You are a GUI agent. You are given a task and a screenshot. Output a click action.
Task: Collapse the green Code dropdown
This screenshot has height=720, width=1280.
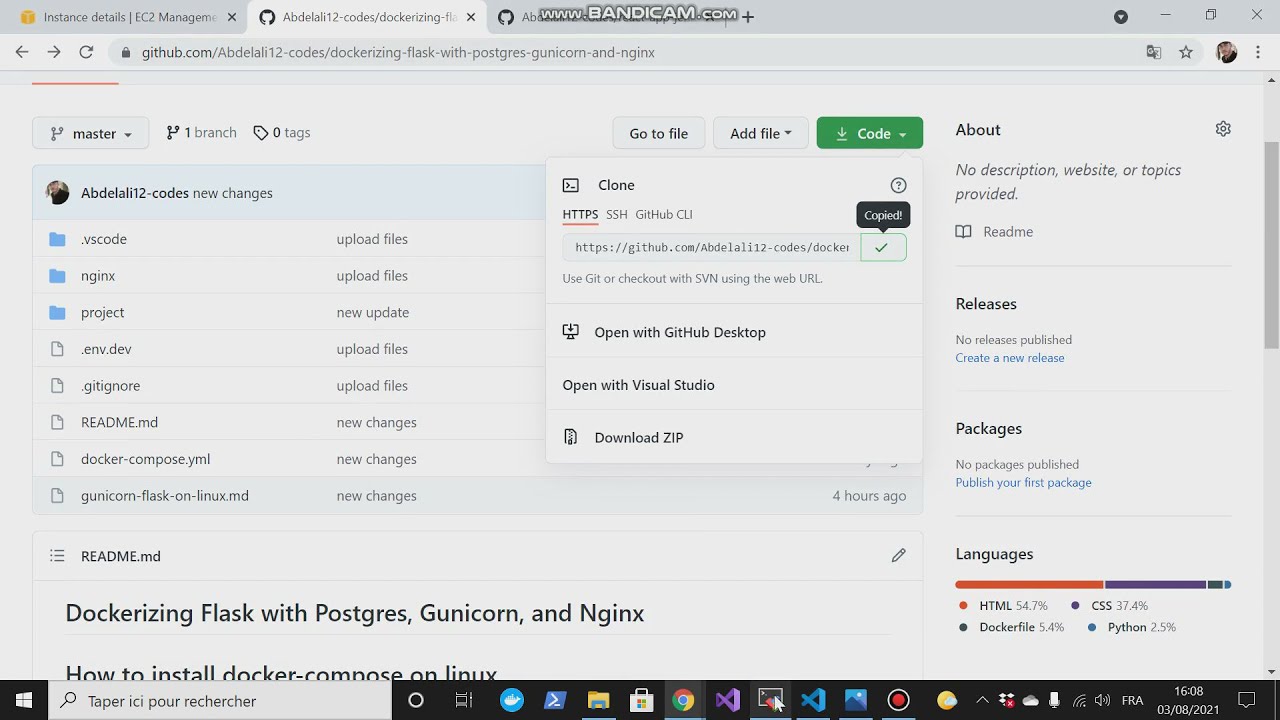point(869,133)
